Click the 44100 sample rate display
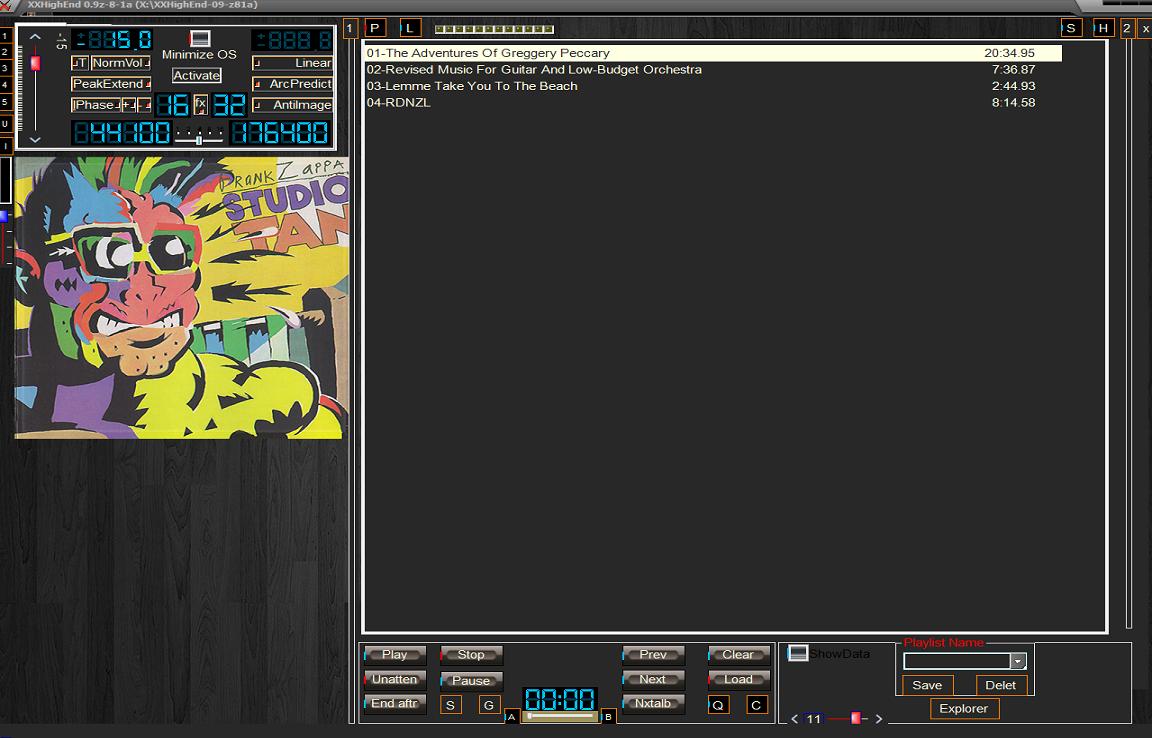The width and height of the screenshot is (1152, 738). coord(122,133)
